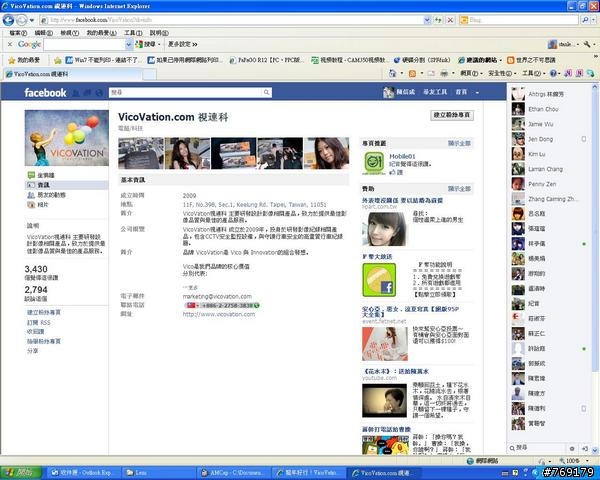
Task: Click the Mobile01 page name link
Action: [402, 156]
